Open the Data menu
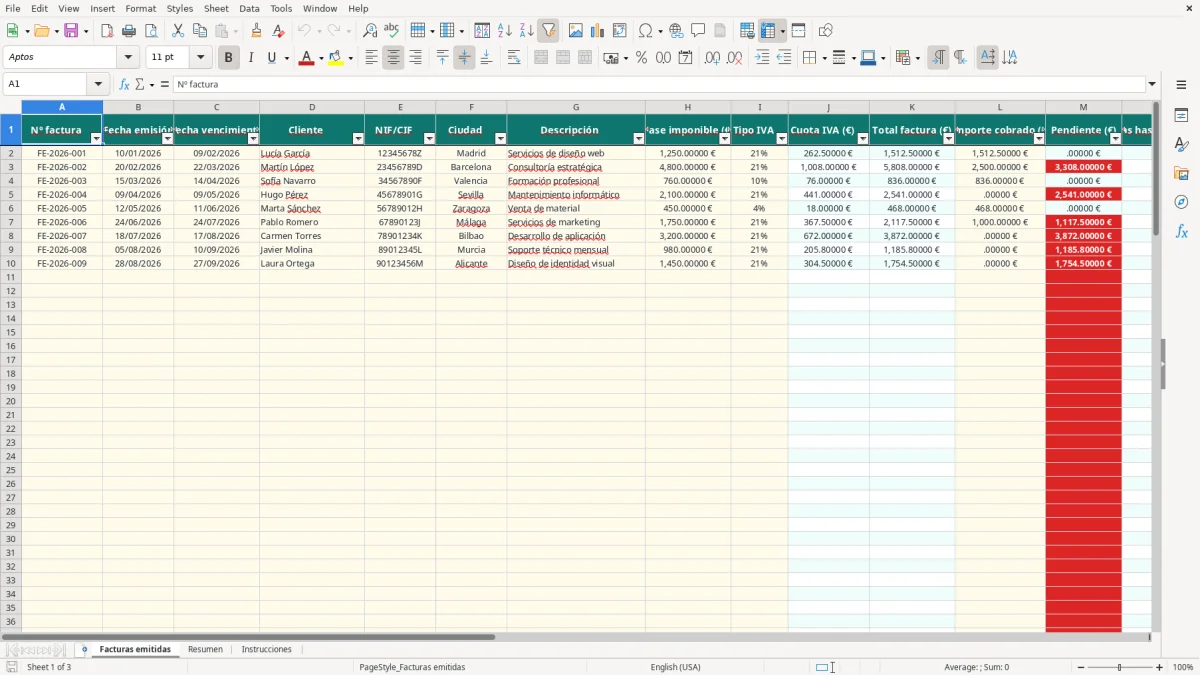 (x=249, y=8)
